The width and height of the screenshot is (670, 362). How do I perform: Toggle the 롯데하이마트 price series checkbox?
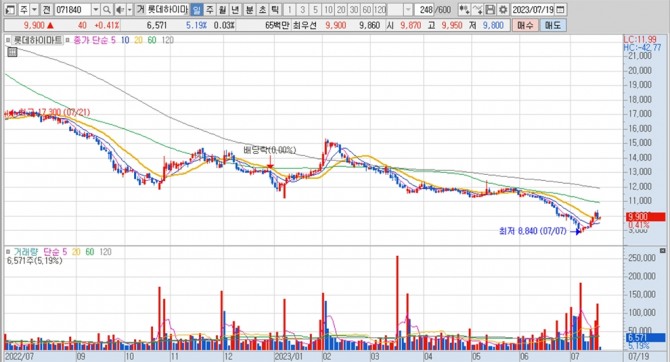[8, 40]
